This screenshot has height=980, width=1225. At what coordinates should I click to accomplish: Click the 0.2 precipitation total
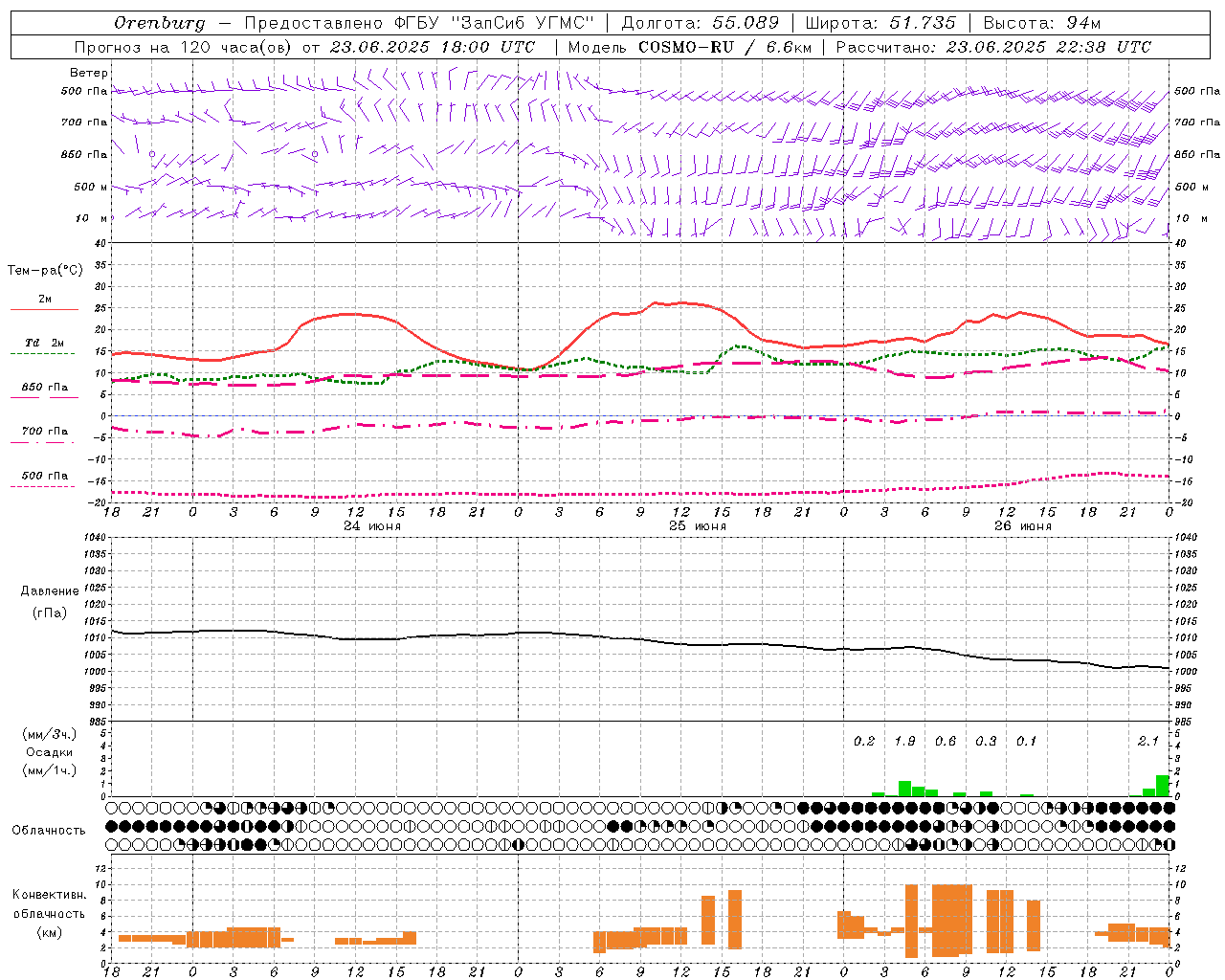[x=864, y=741]
